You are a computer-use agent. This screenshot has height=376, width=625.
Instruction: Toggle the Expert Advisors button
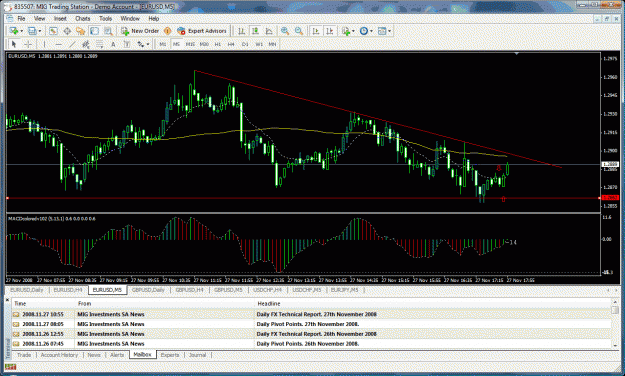[202, 31]
